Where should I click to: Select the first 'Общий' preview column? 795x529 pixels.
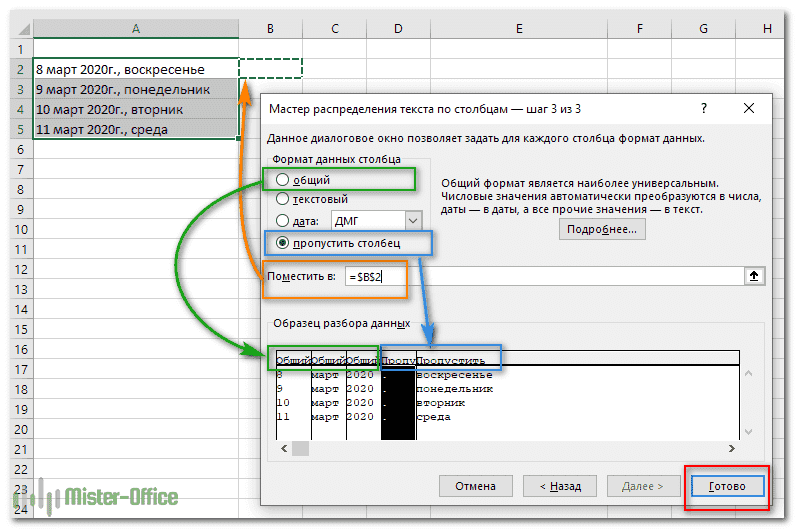pyautogui.click(x=293, y=359)
